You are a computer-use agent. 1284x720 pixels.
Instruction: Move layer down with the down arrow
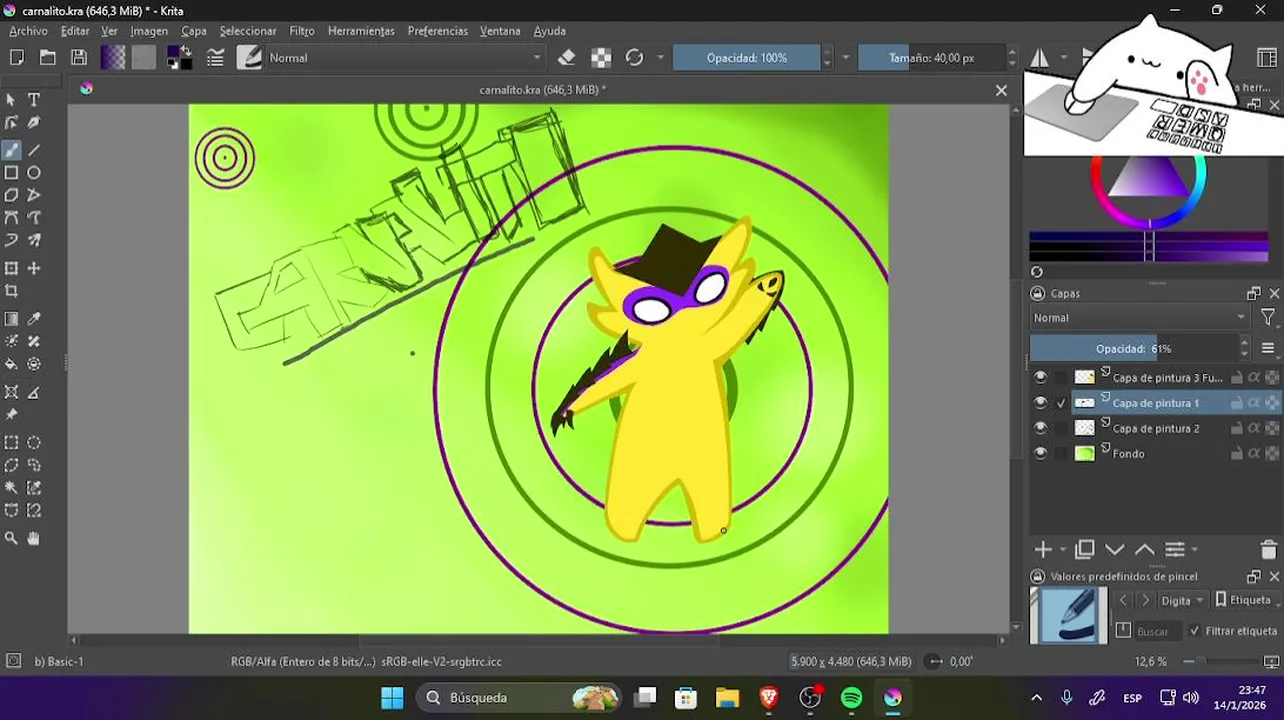click(x=1115, y=550)
